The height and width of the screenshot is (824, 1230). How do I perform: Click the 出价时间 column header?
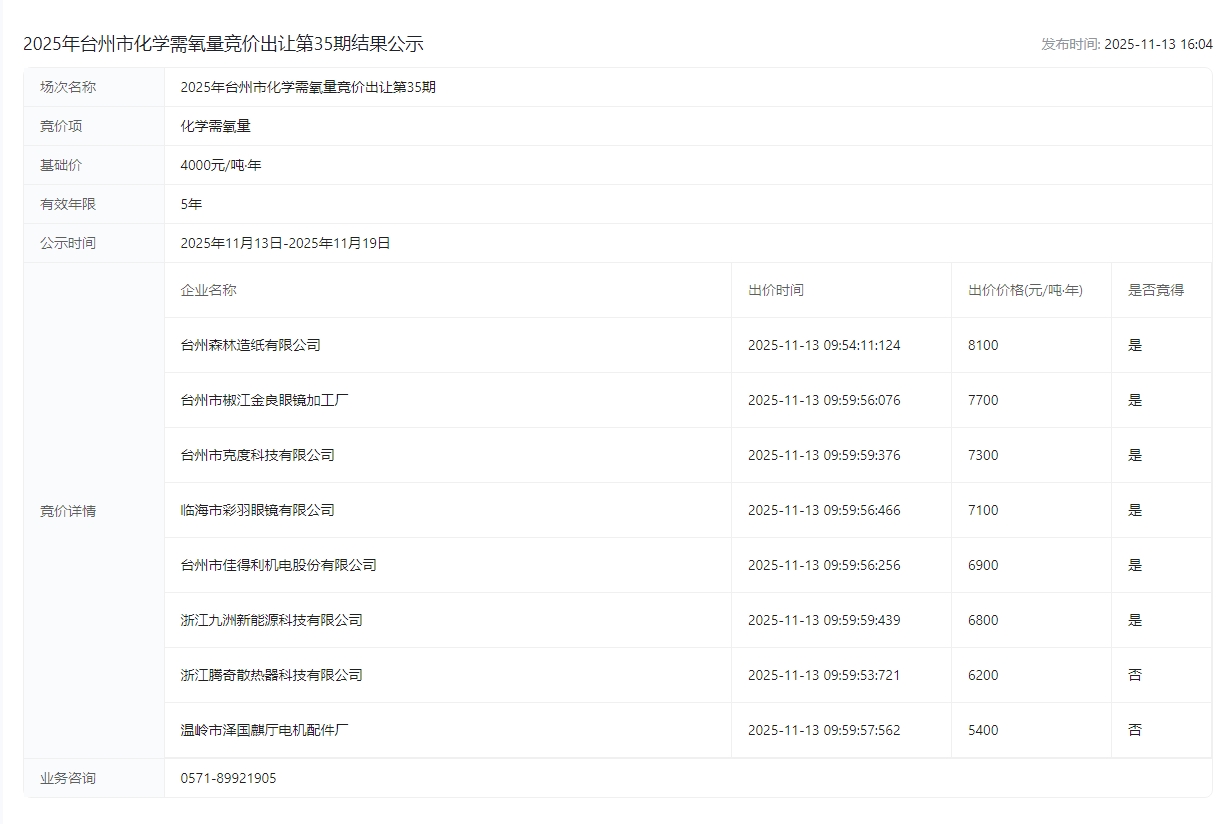(775, 290)
